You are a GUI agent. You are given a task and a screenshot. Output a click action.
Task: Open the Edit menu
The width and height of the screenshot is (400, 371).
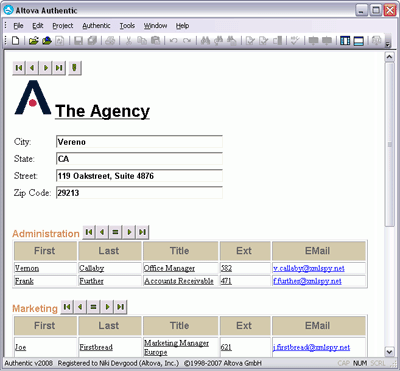[38, 26]
